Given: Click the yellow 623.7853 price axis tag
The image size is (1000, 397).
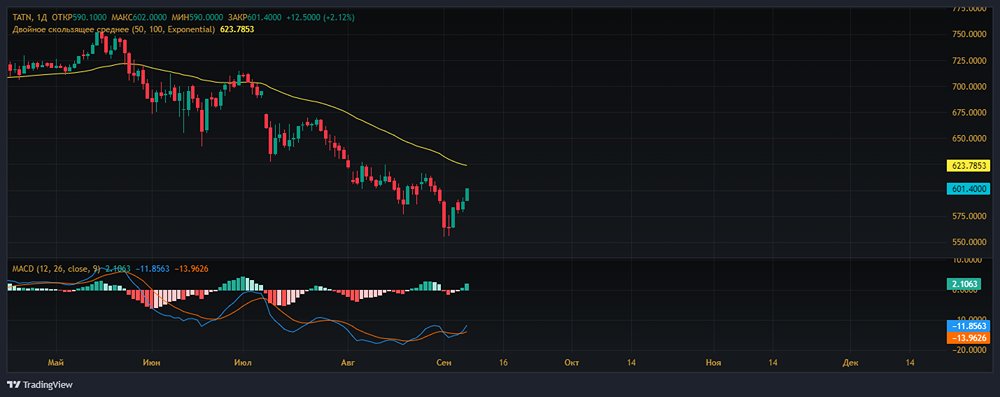Looking at the screenshot, I should point(969,165).
